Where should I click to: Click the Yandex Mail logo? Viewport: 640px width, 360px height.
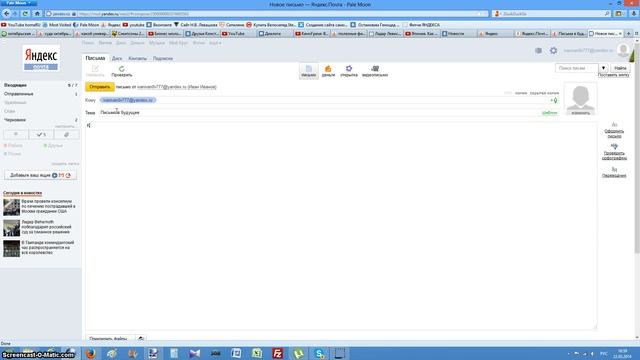[x=41, y=58]
